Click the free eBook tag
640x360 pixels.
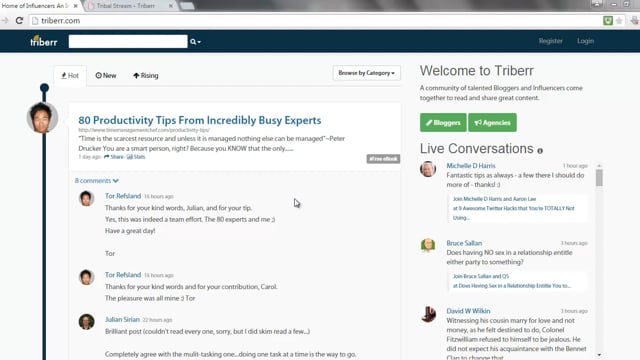coord(383,159)
